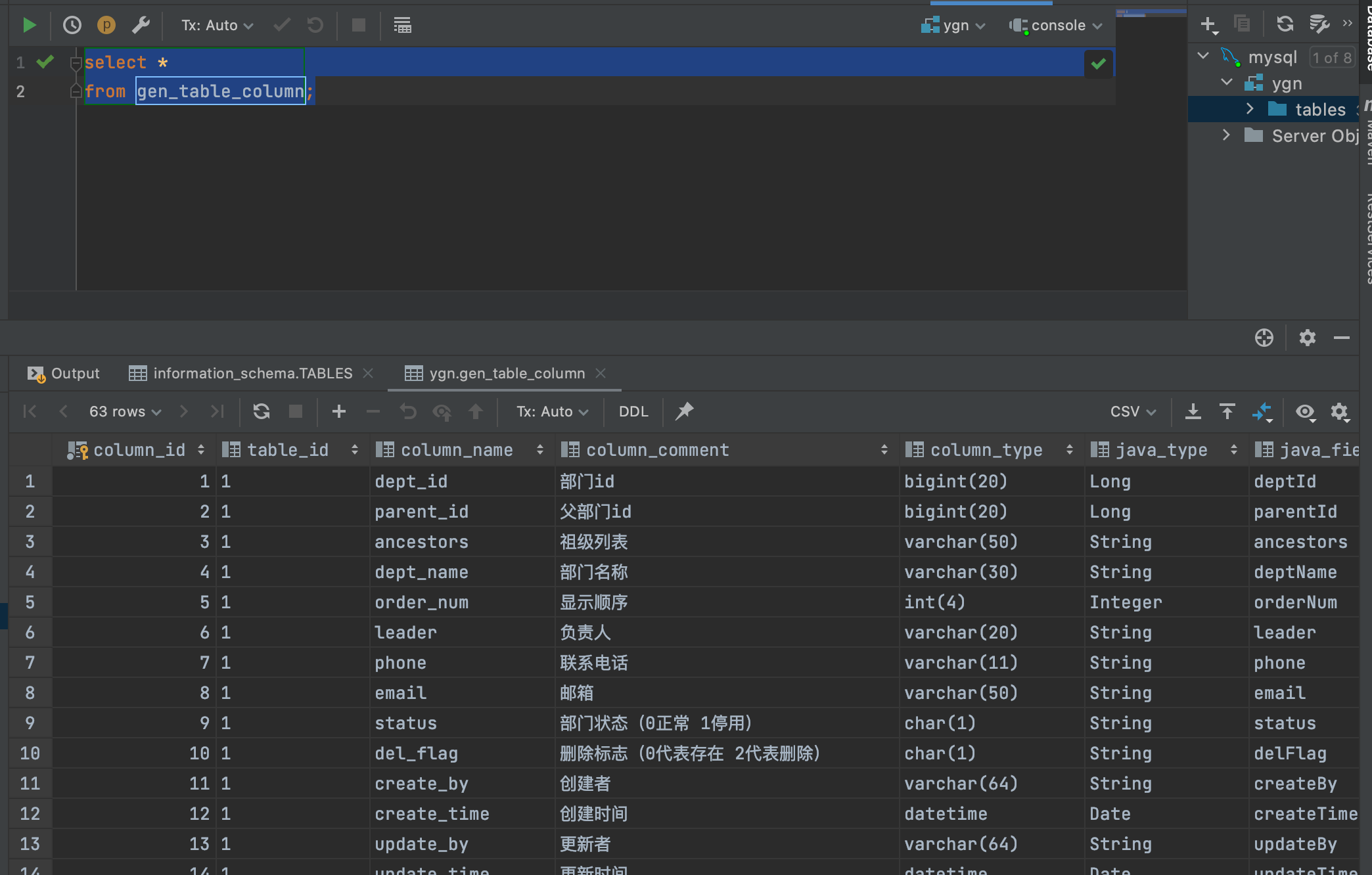Revert changes in the results grid
Viewport: 1372px width, 875px height.
408,411
